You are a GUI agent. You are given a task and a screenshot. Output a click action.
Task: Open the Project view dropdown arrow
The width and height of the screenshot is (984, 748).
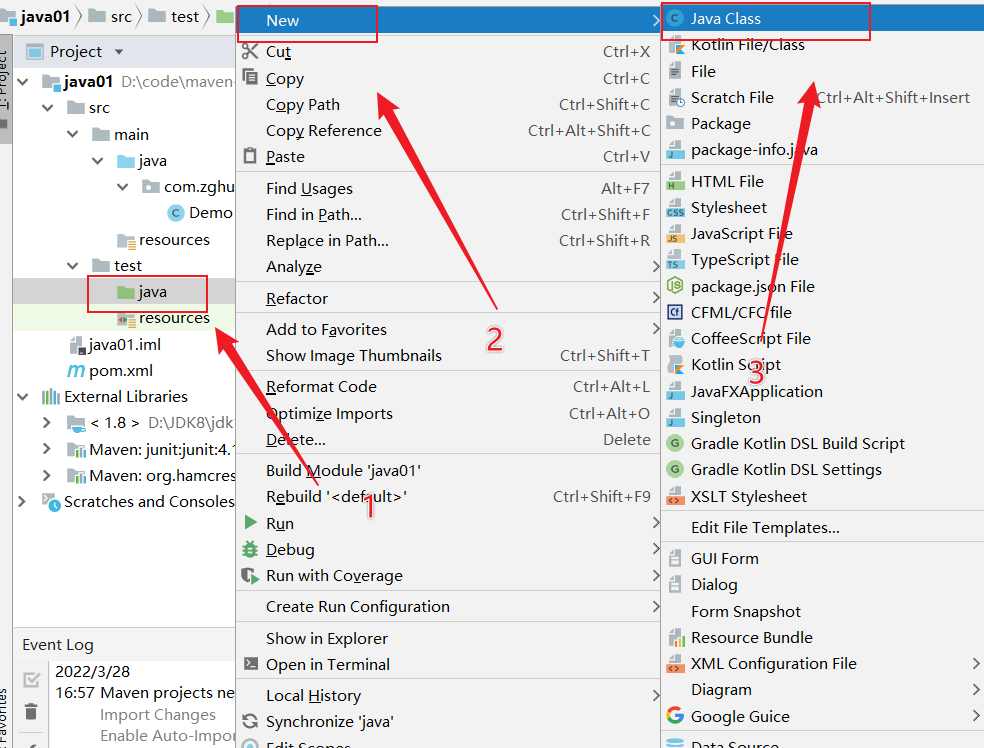point(119,51)
